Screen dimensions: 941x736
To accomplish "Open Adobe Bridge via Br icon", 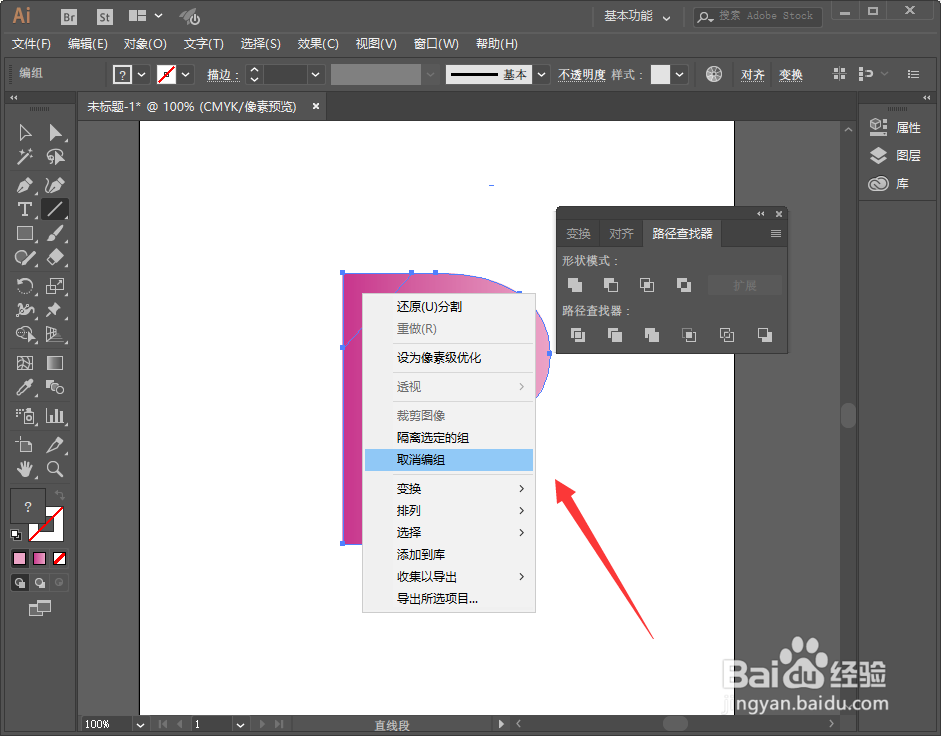I will coord(69,17).
